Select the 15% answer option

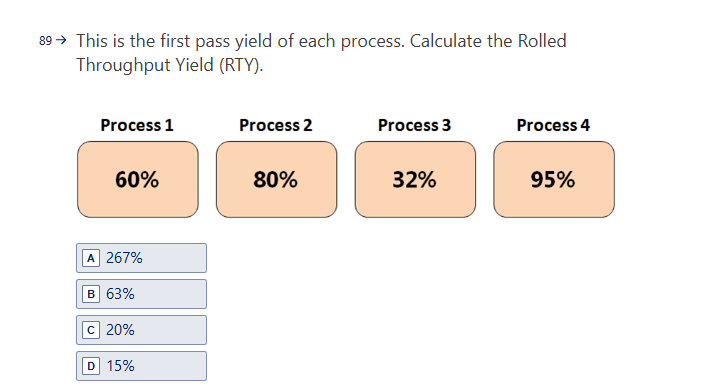click(x=141, y=366)
